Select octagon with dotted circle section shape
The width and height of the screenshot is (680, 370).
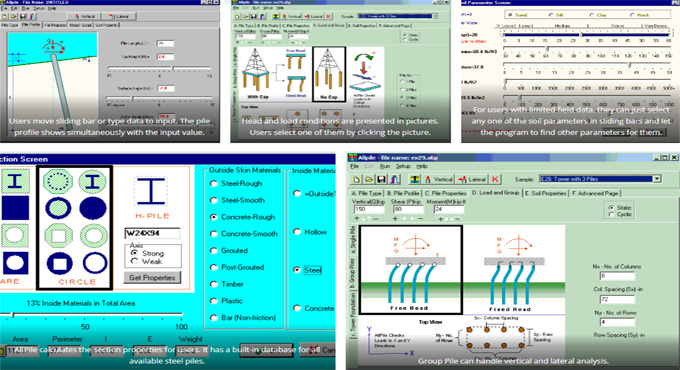pyautogui.click(x=58, y=181)
